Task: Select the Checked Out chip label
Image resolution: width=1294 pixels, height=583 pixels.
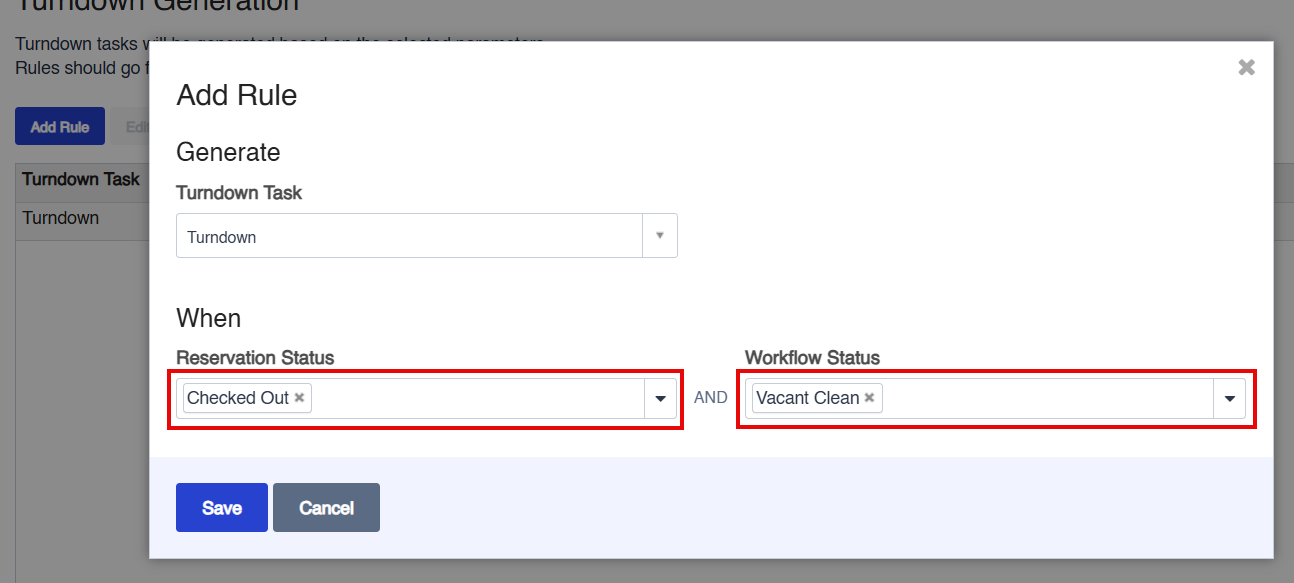Action: coord(238,397)
